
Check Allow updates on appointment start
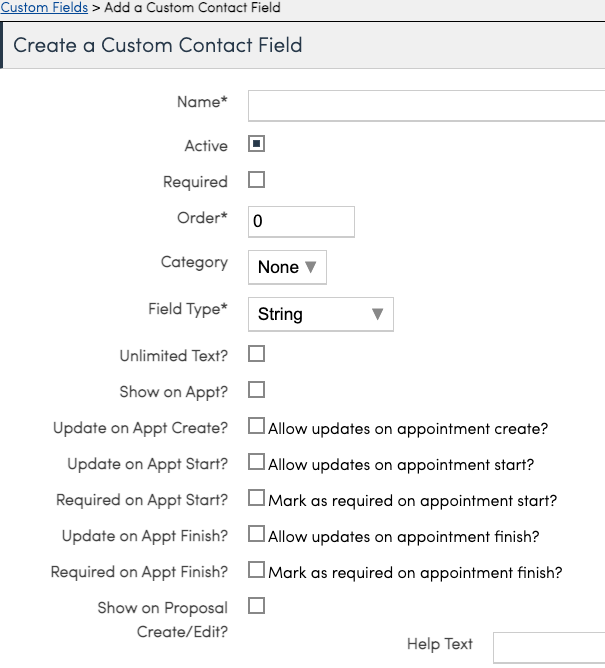(256, 463)
